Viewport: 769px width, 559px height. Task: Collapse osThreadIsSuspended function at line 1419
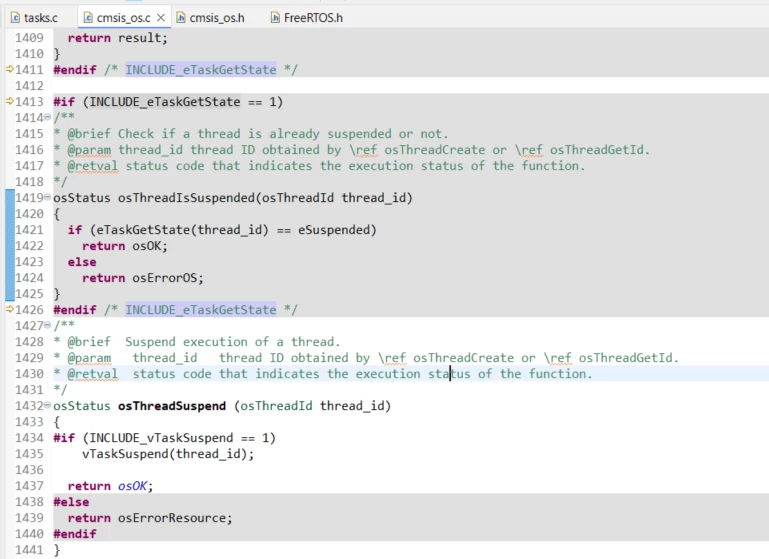coord(48,197)
